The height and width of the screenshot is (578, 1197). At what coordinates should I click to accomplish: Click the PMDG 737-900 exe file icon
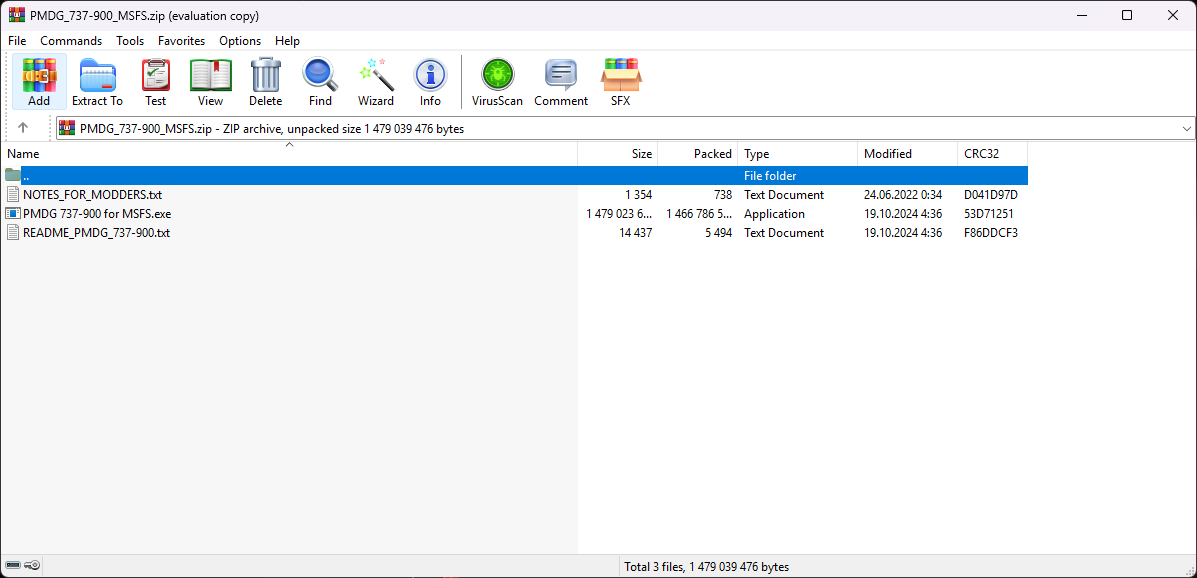tap(12, 214)
